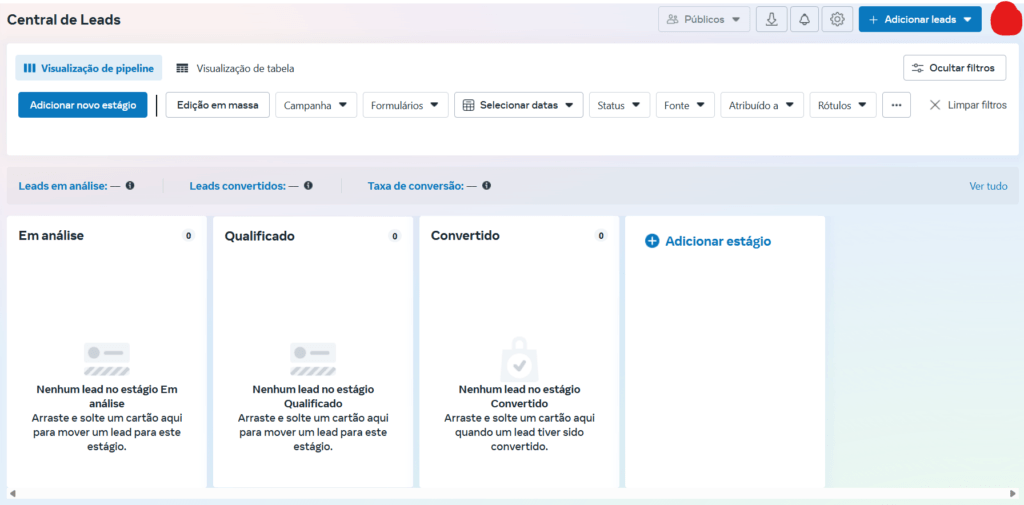Expand the Fonte filter dropdown

(685, 105)
